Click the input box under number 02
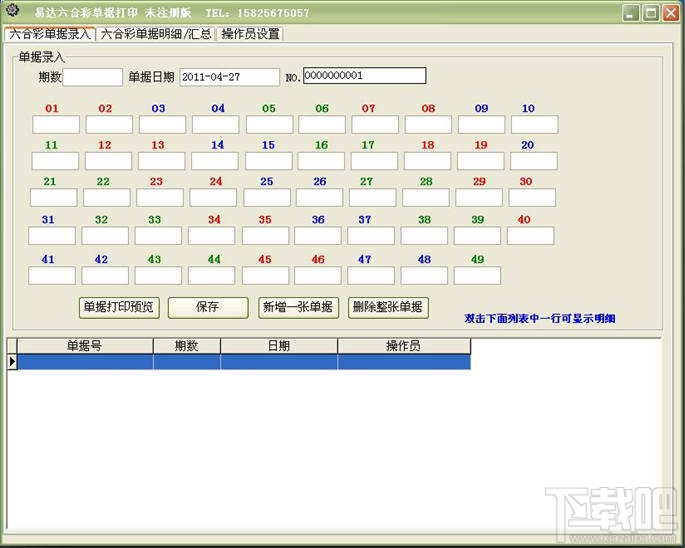The height and width of the screenshot is (548, 685). [x=109, y=125]
